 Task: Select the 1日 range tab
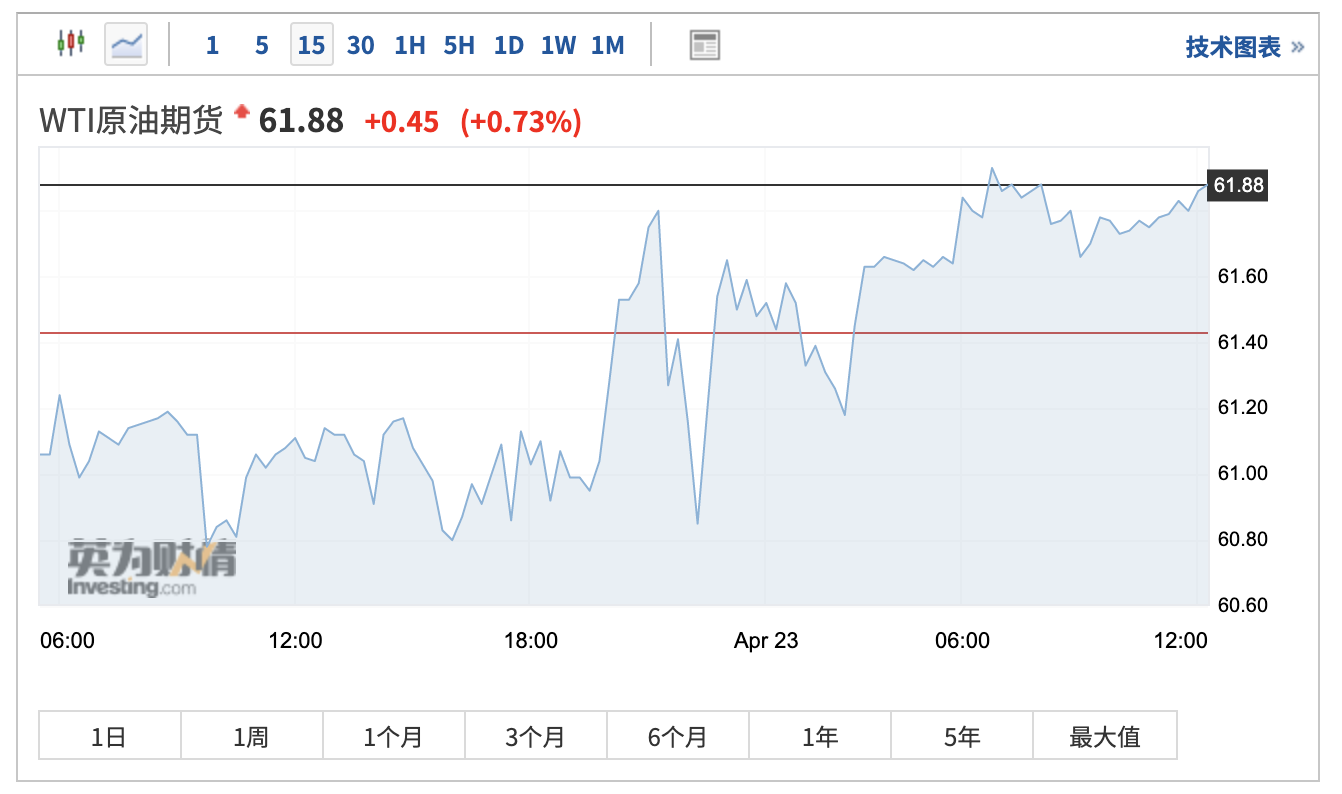pos(109,737)
